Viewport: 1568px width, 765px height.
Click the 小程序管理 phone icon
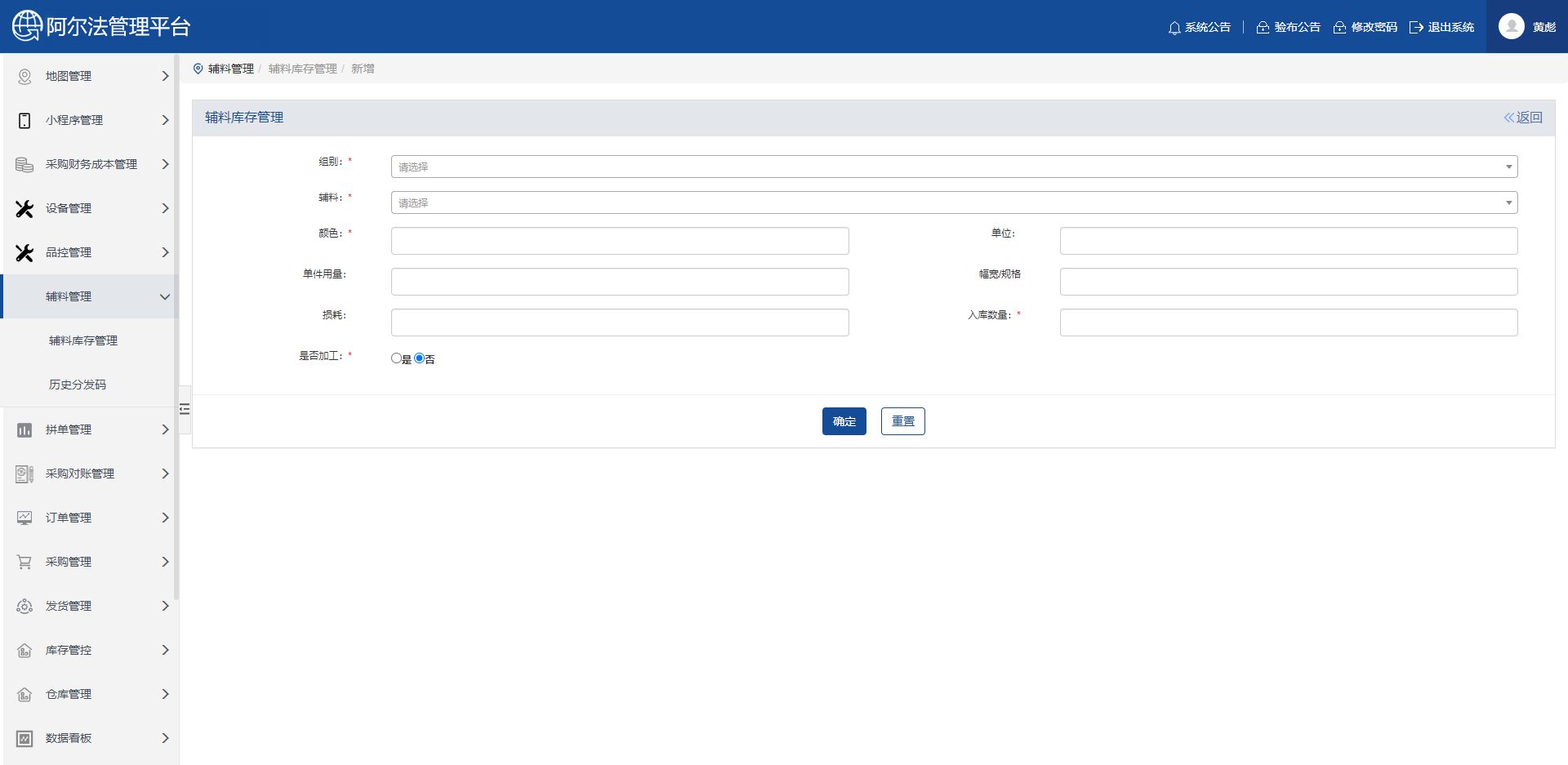24,120
